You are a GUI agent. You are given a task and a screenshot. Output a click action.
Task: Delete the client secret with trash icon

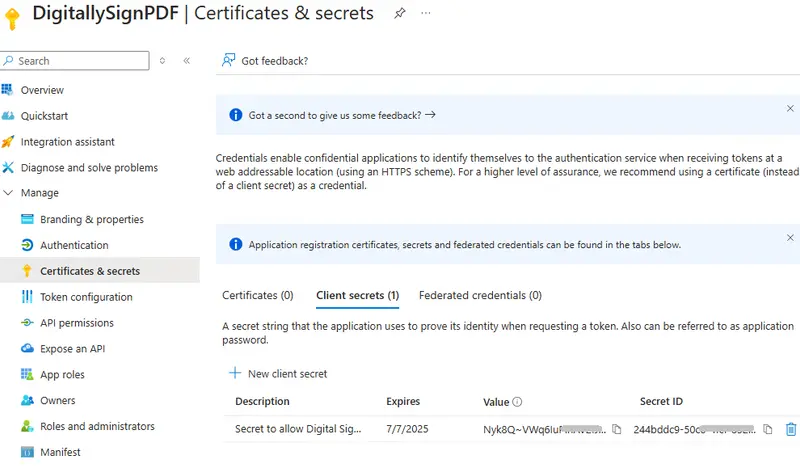[x=791, y=429]
